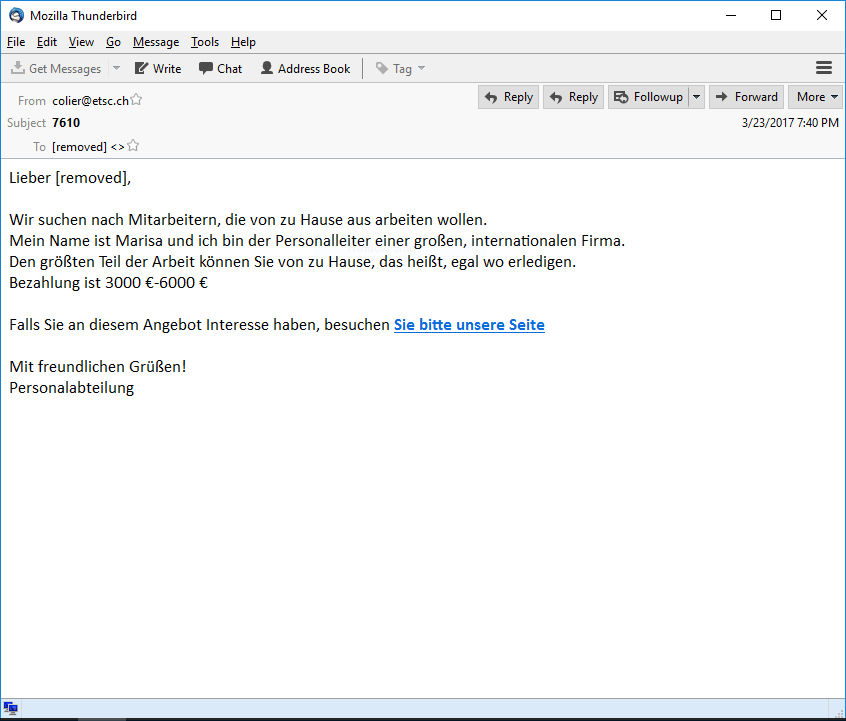Expand the Followup dropdown arrow
Image resolution: width=846 pixels, height=721 pixels.
pyautogui.click(x=696, y=97)
